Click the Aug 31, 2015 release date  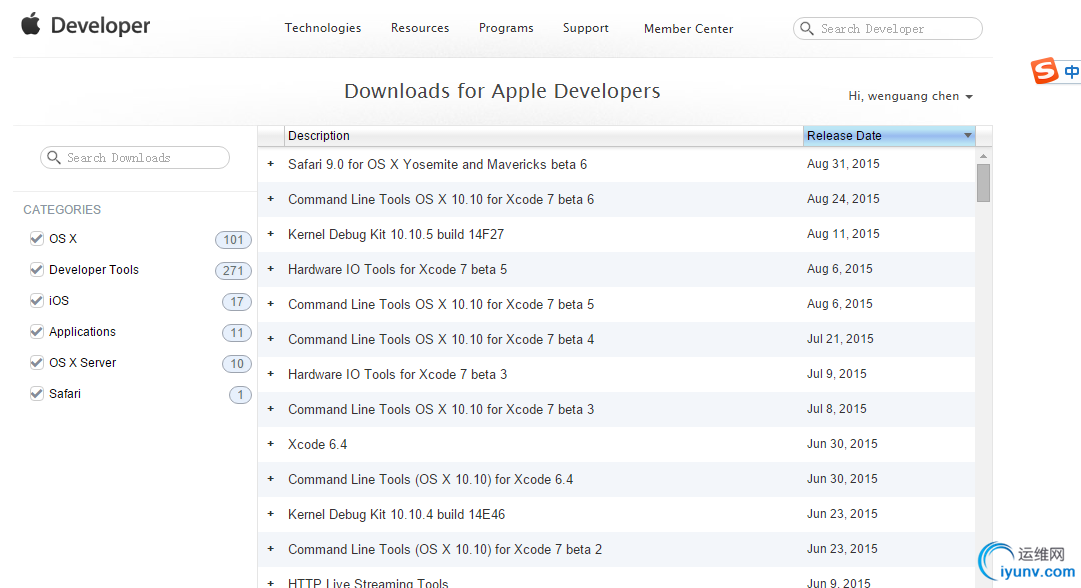point(843,163)
